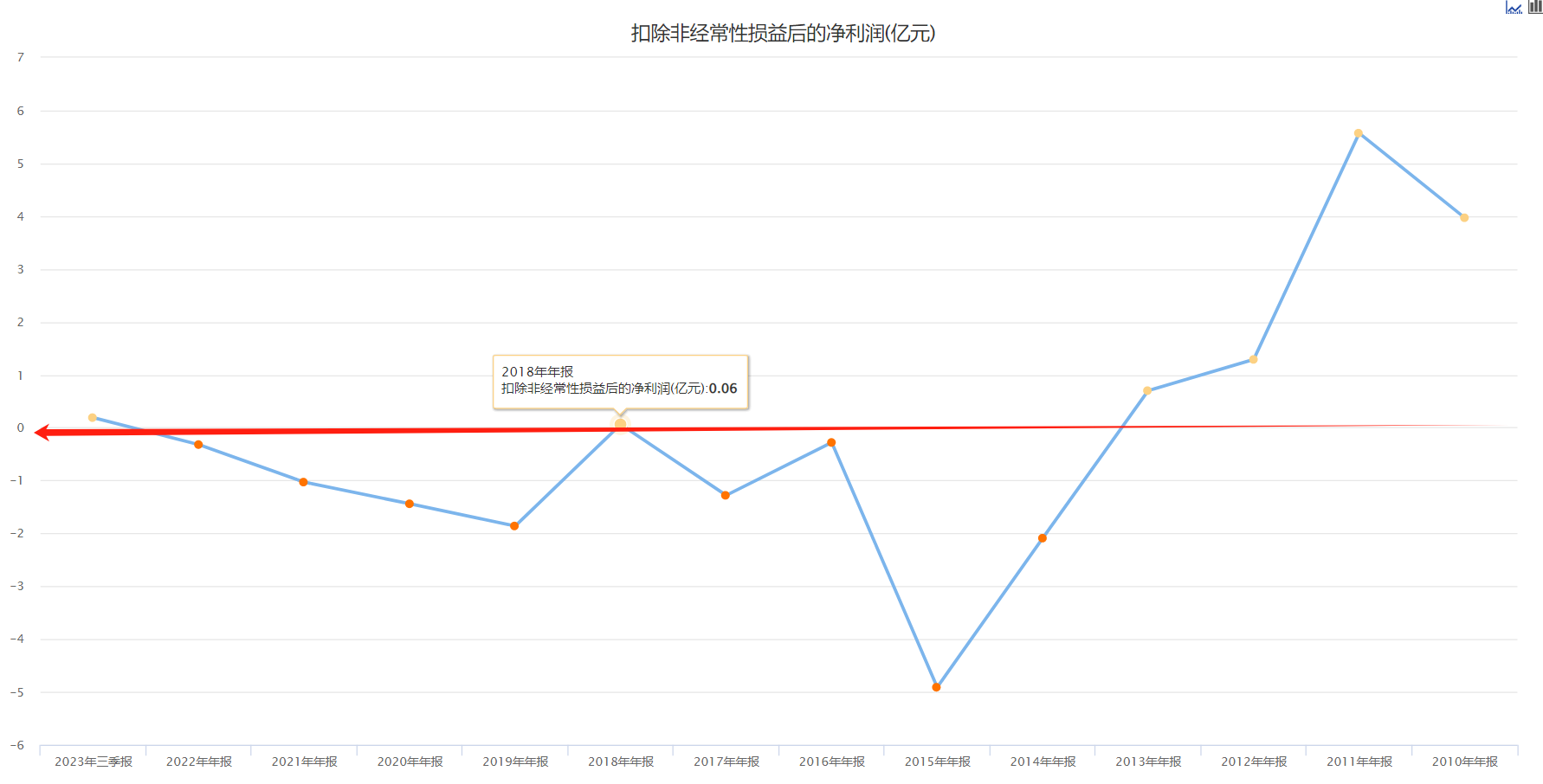Switch to bar chart view icon
Viewport: 1543px width, 784px height.
point(1535,7)
